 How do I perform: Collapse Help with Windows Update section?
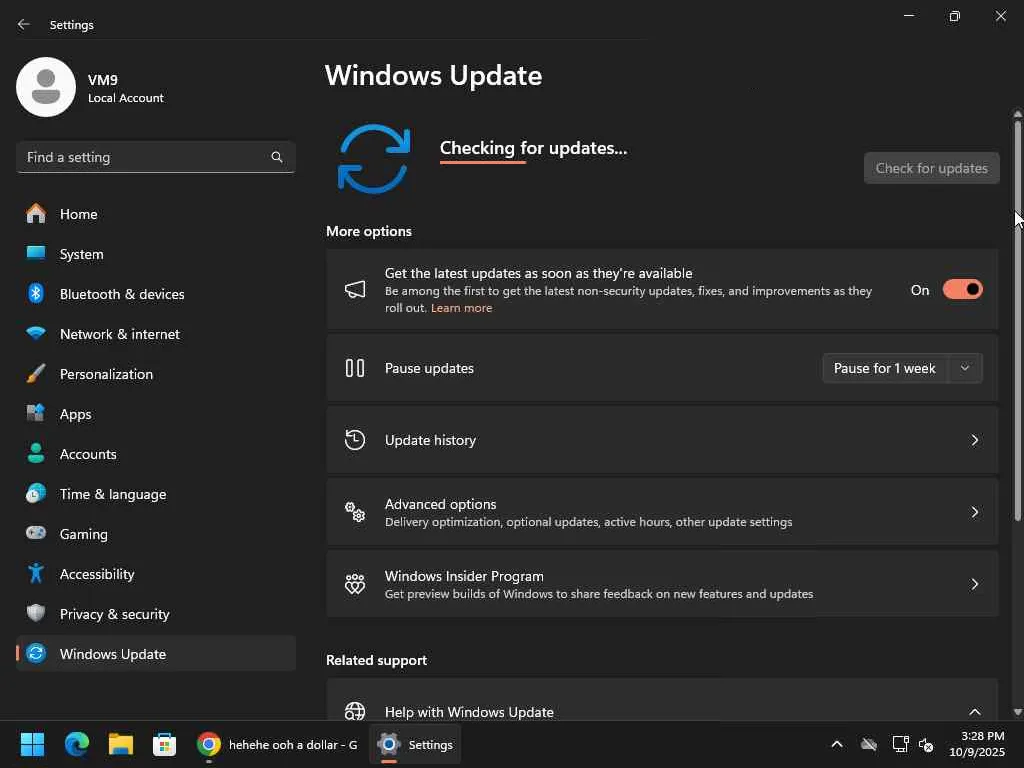coord(974,711)
